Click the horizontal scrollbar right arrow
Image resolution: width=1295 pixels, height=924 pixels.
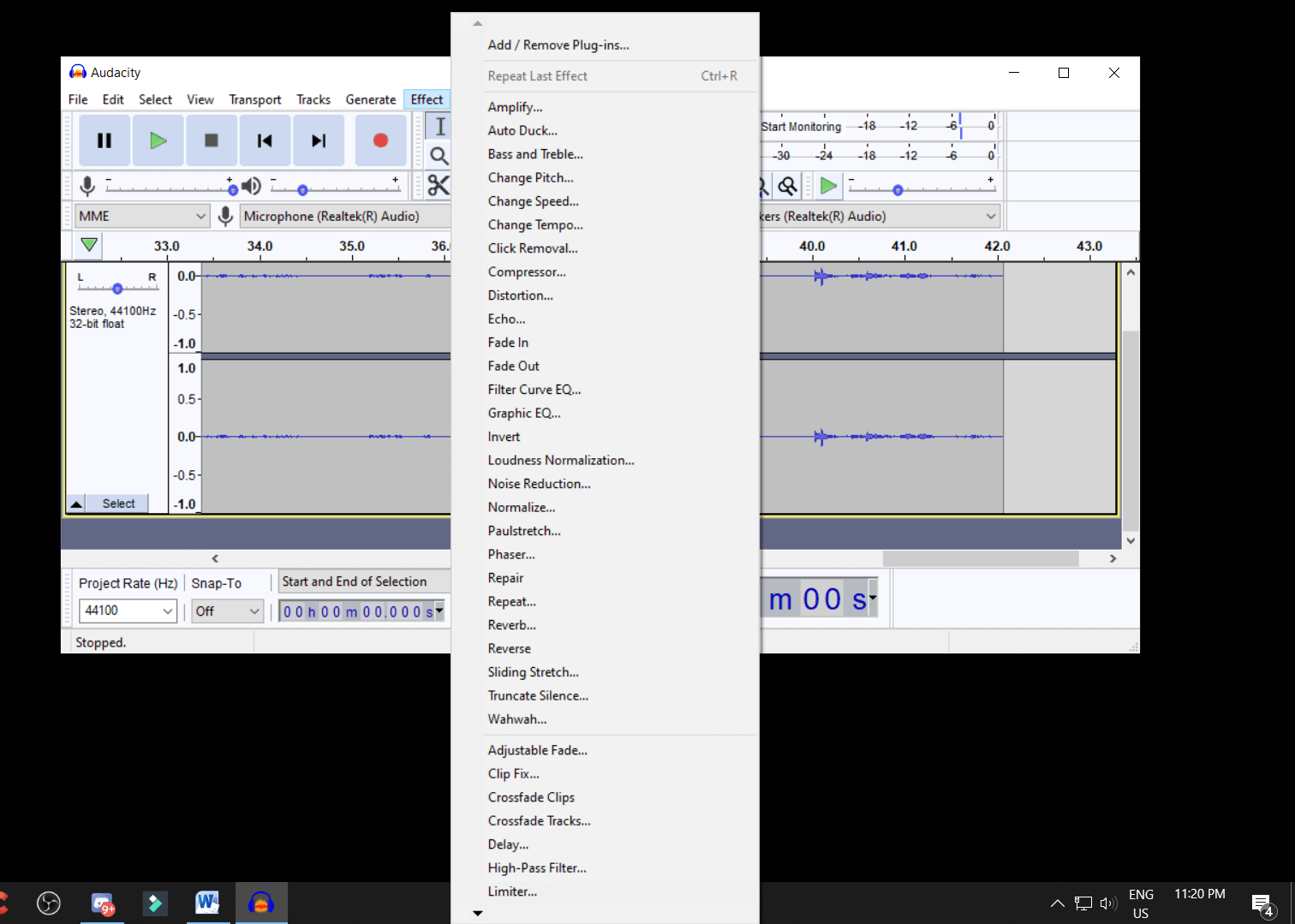1113,558
